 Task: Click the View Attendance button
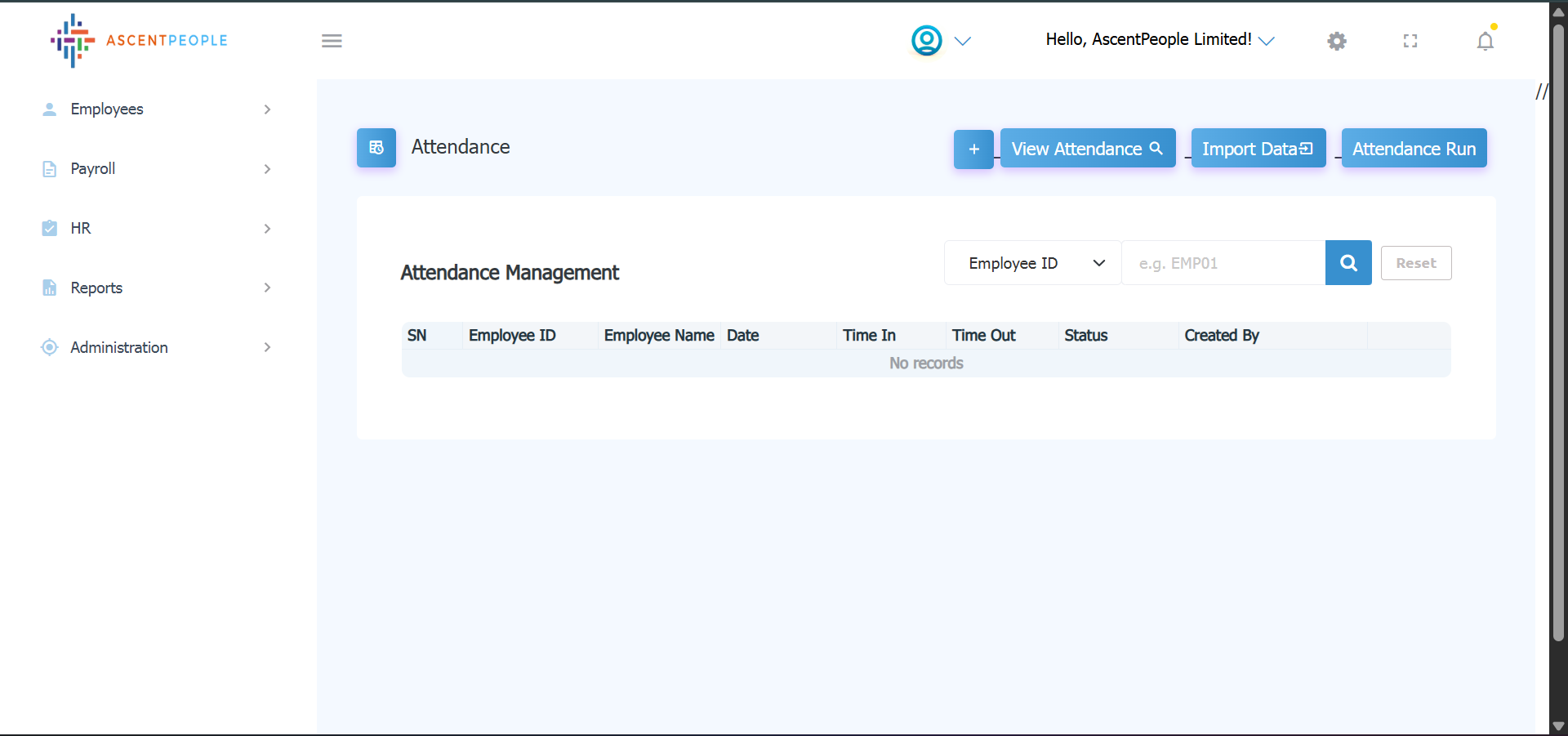1087,149
